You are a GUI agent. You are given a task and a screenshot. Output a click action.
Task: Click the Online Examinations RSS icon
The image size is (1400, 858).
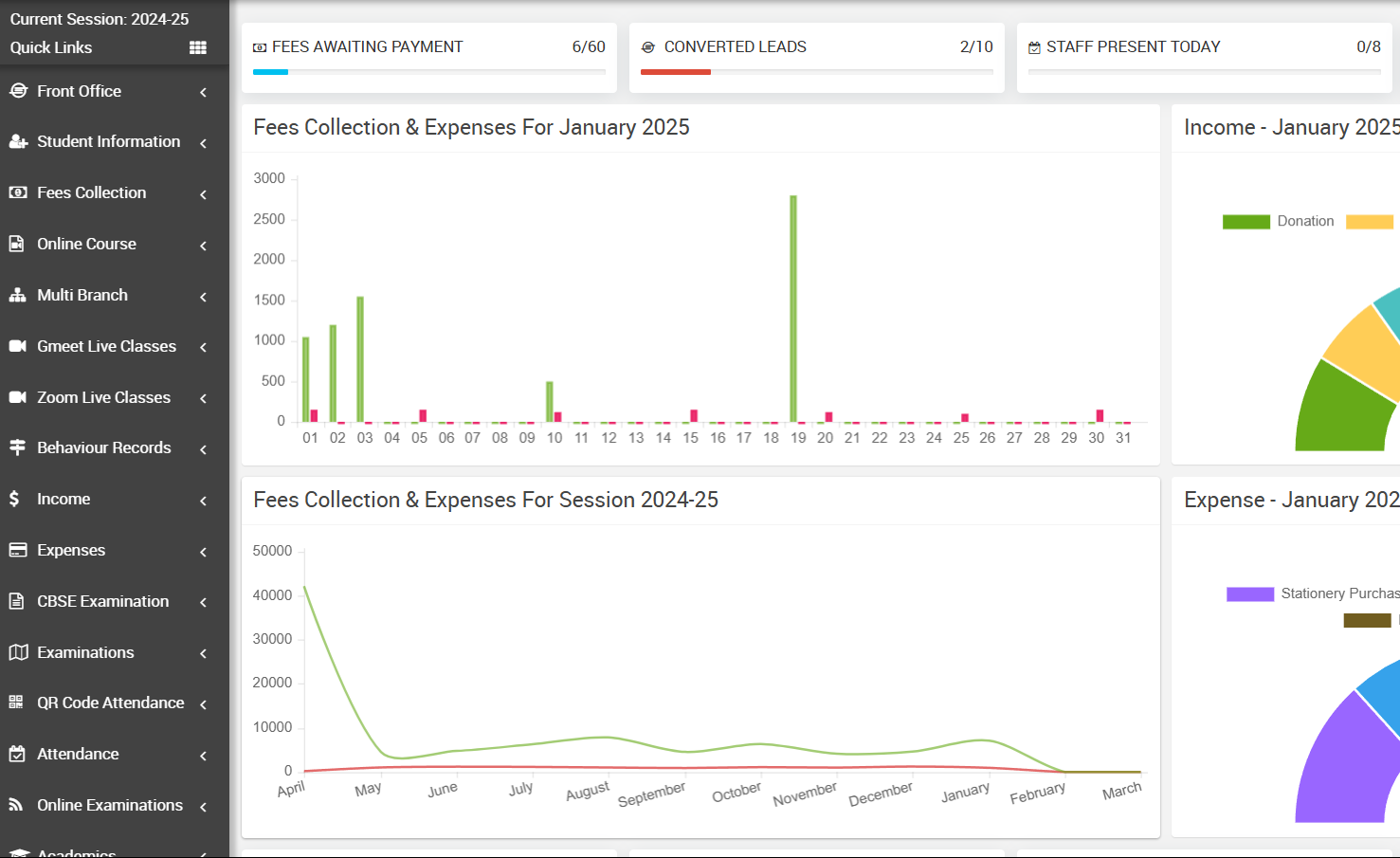pyautogui.click(x=16, y=805)
